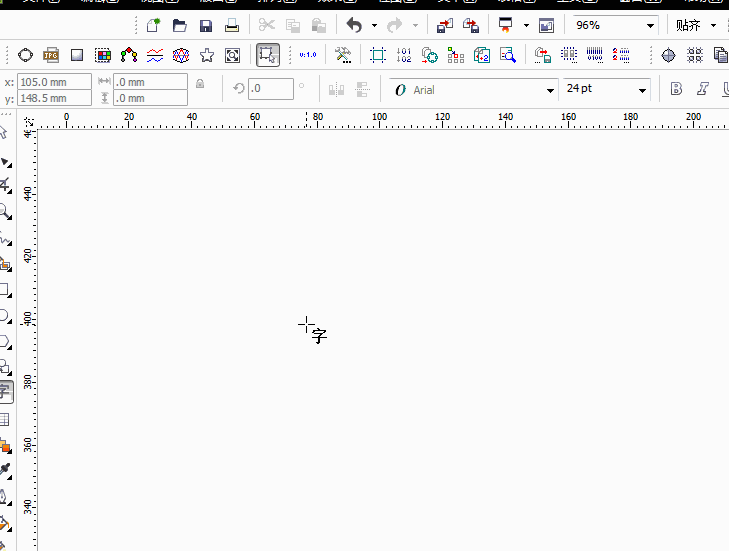The width and height of the screenshot is (729, 551).
Task: Click the Redo arrow
Action: (x=395, y=25)
